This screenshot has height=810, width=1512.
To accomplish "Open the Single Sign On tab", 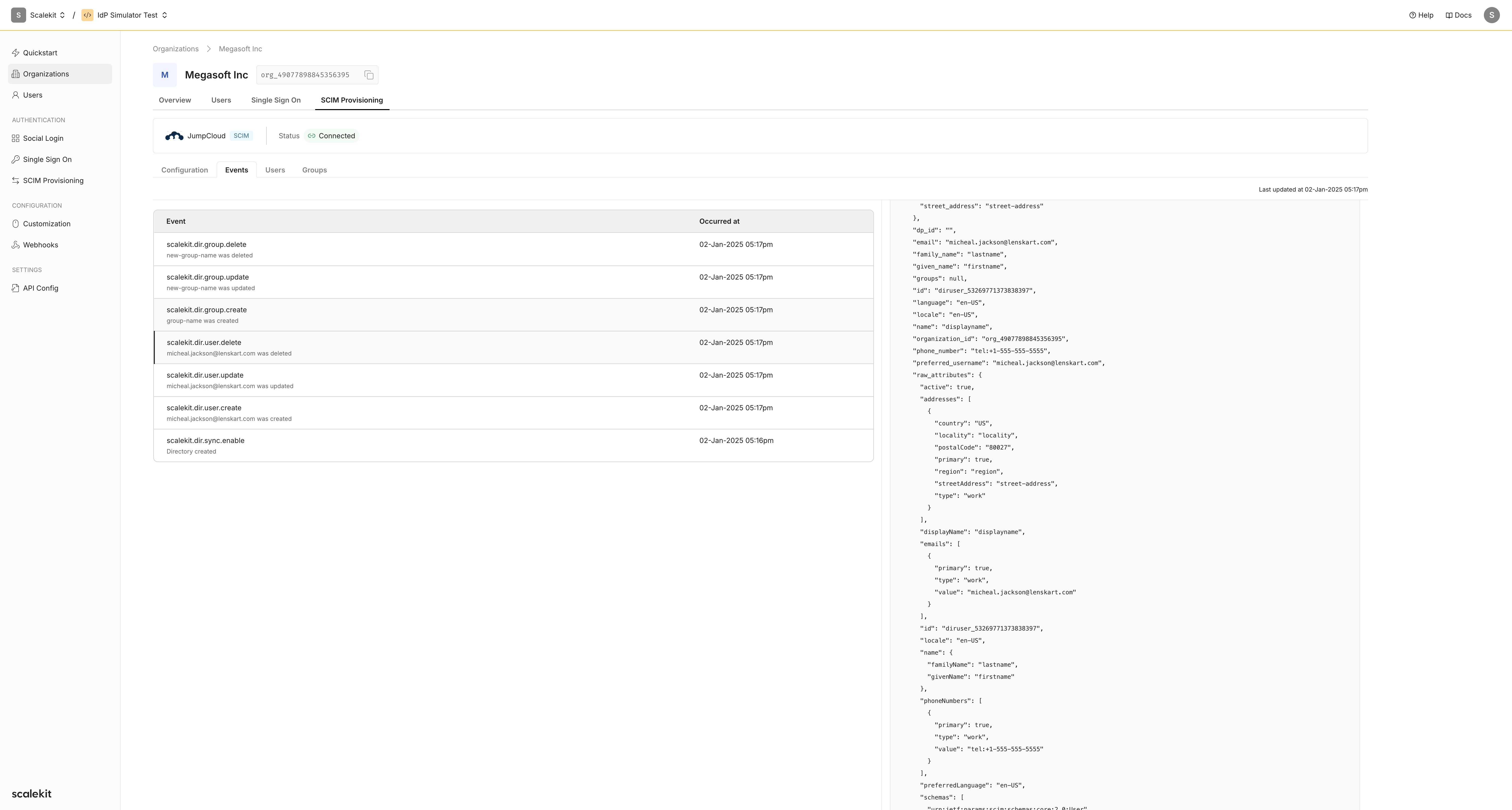I will click(276, 100).
